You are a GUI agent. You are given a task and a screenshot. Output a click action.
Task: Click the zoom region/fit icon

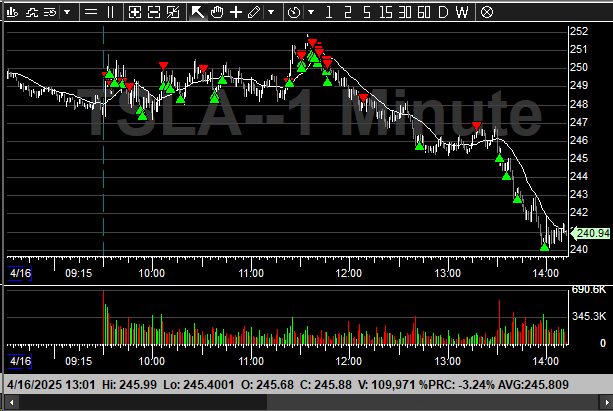(x=173, y=13)
